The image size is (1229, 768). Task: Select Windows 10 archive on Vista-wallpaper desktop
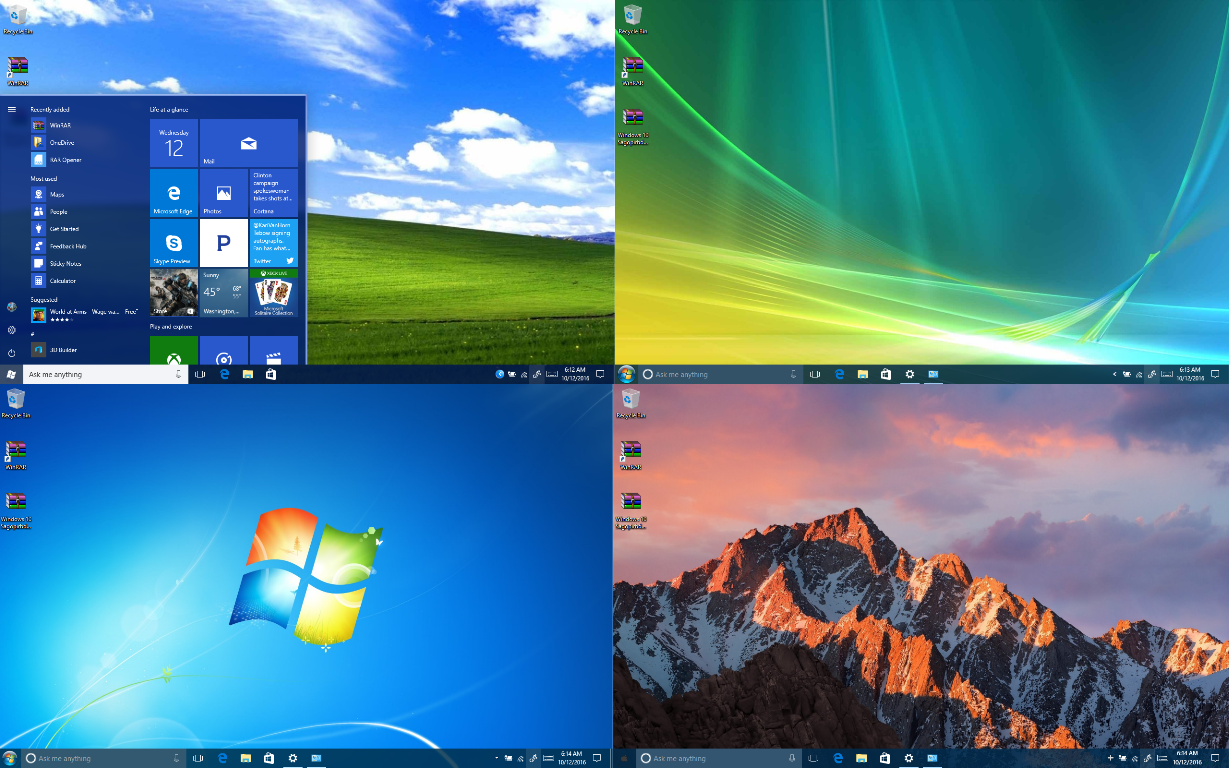631,127
